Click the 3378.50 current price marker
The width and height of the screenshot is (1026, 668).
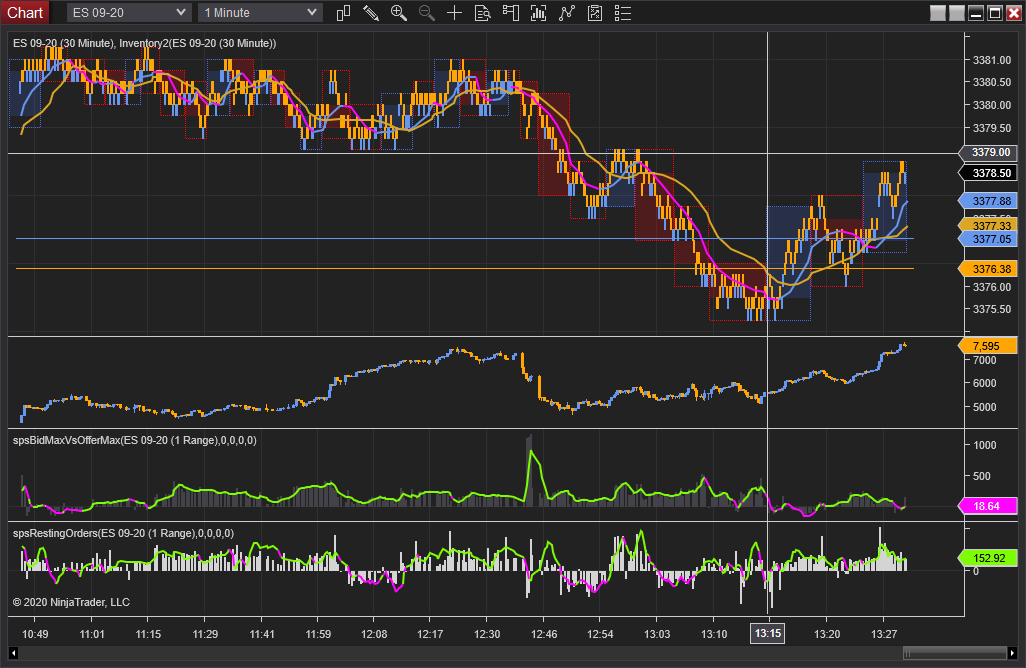pos(988,173)
